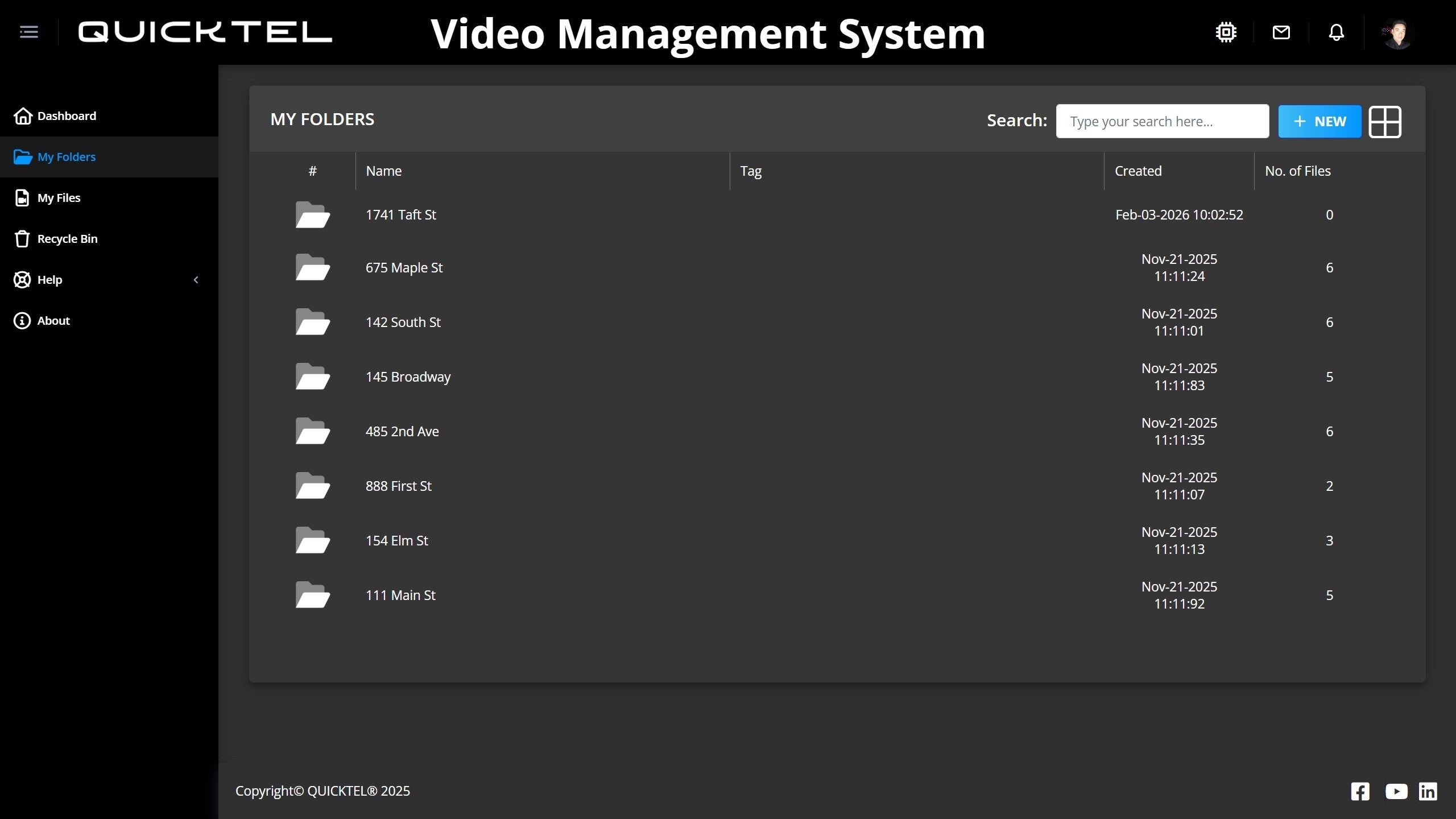Sort by the Name column header
The height and width of the screenshot is (819, 1456).
coord(384,171)
